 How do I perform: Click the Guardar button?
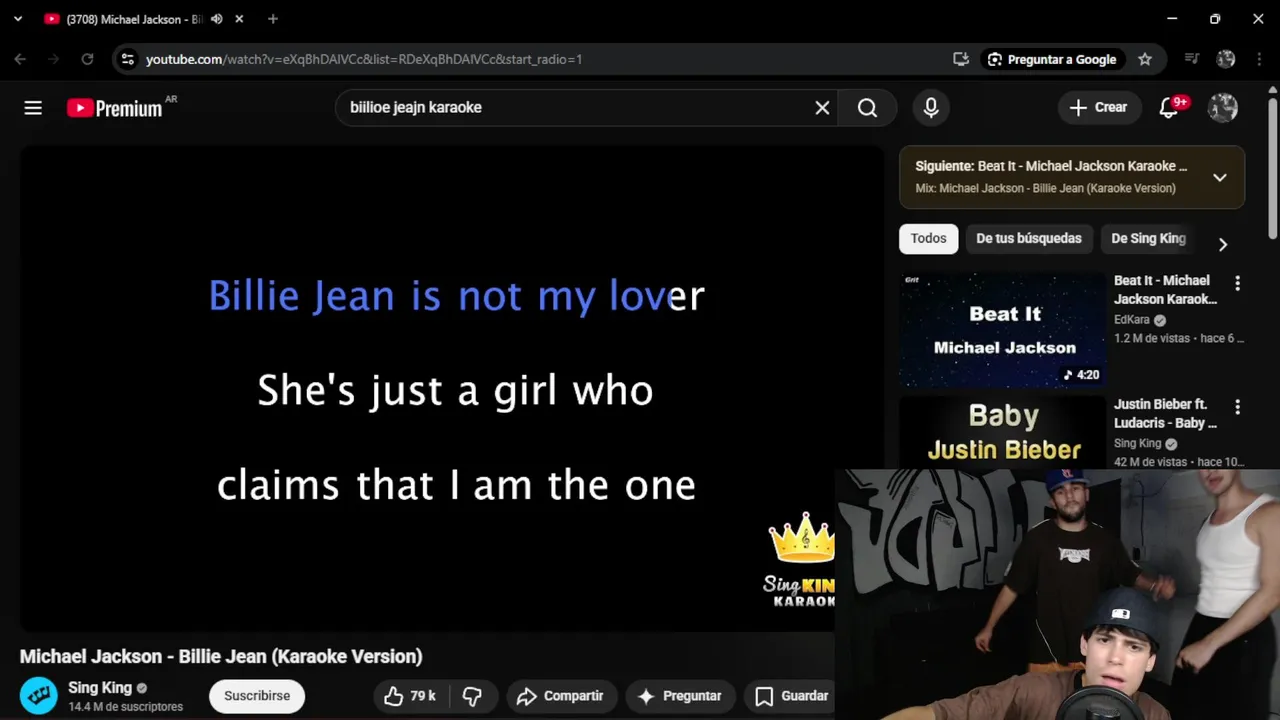point(792,696)
